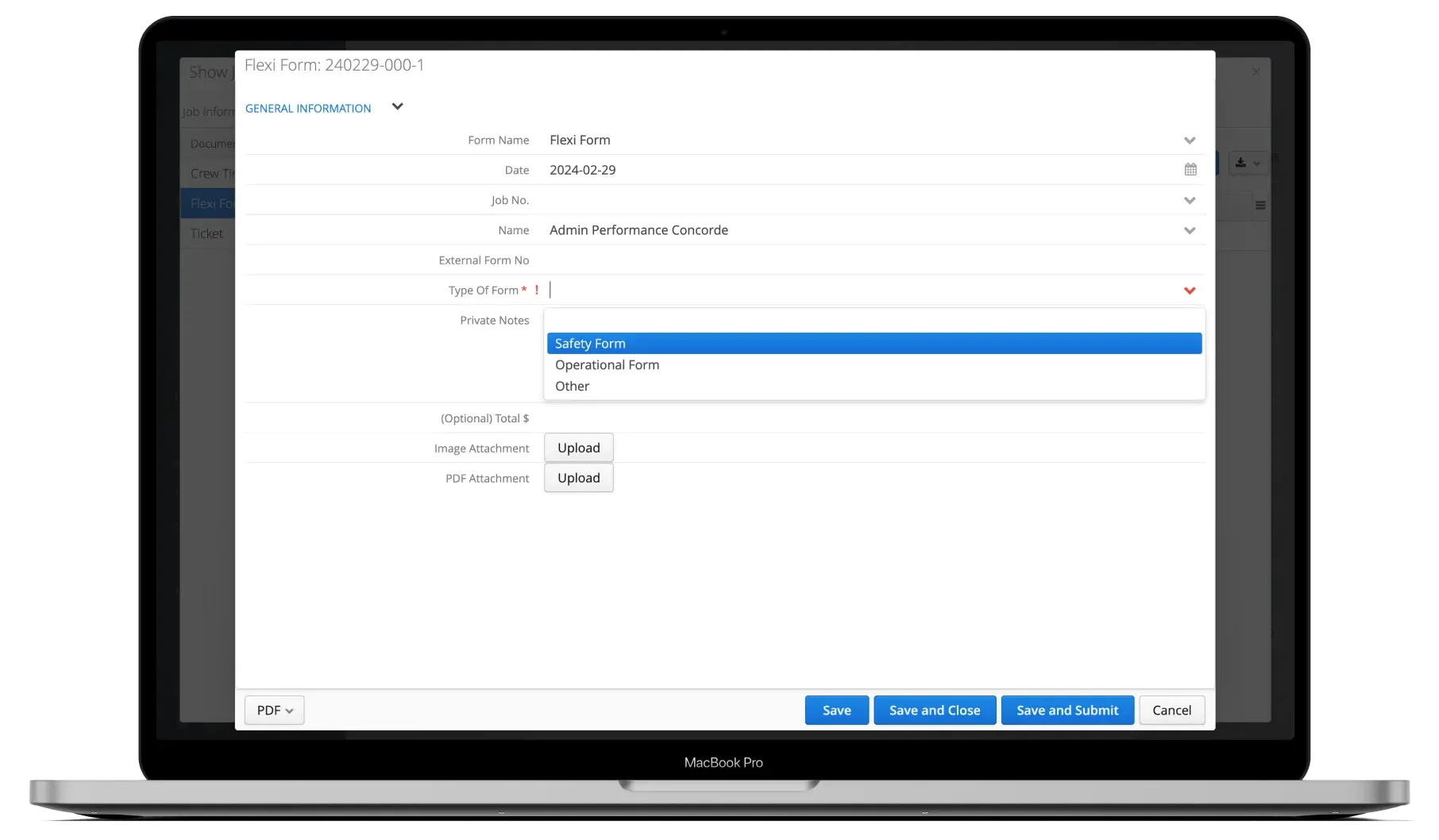Open the date picker calendar icon
The image size is (1439, 840).
(1190, 169)
